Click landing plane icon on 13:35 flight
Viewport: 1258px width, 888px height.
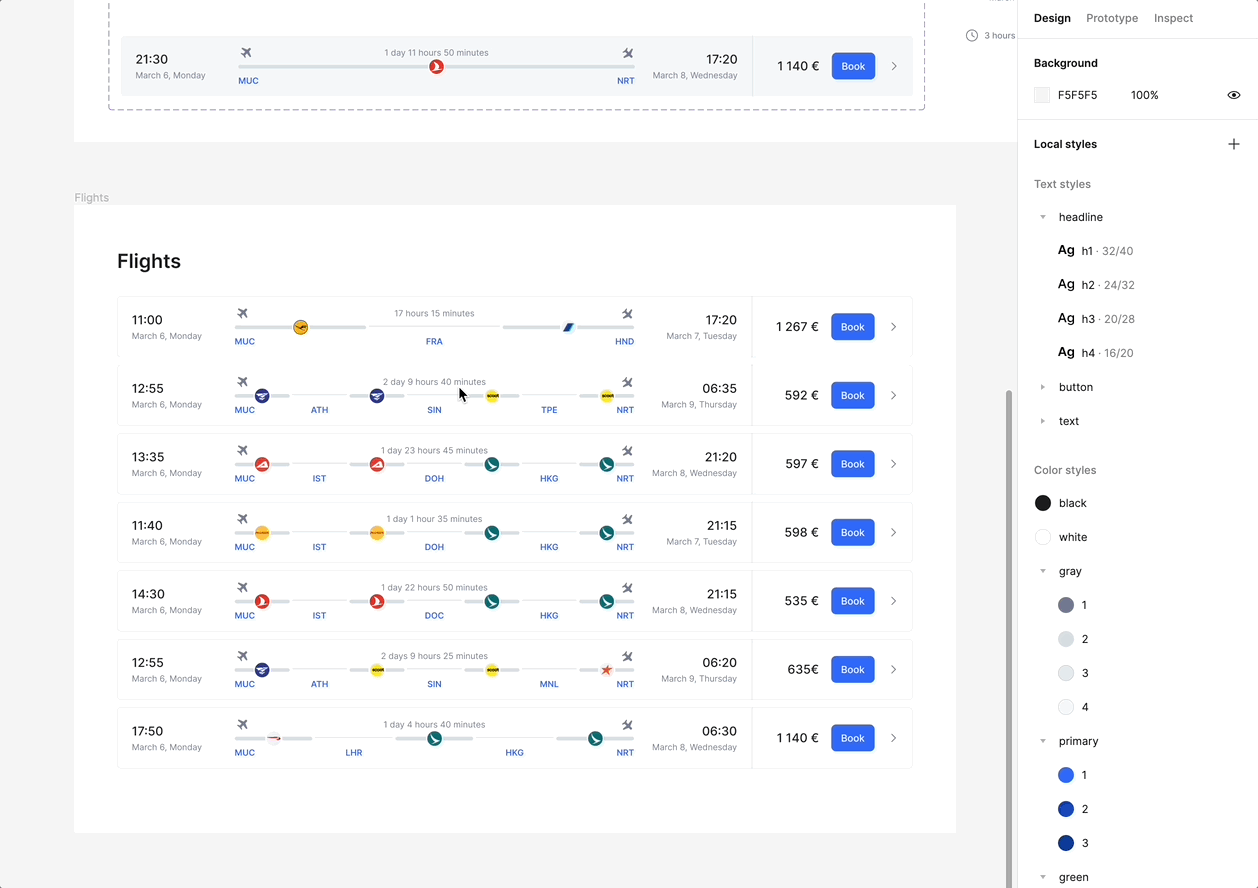[627, 450]
